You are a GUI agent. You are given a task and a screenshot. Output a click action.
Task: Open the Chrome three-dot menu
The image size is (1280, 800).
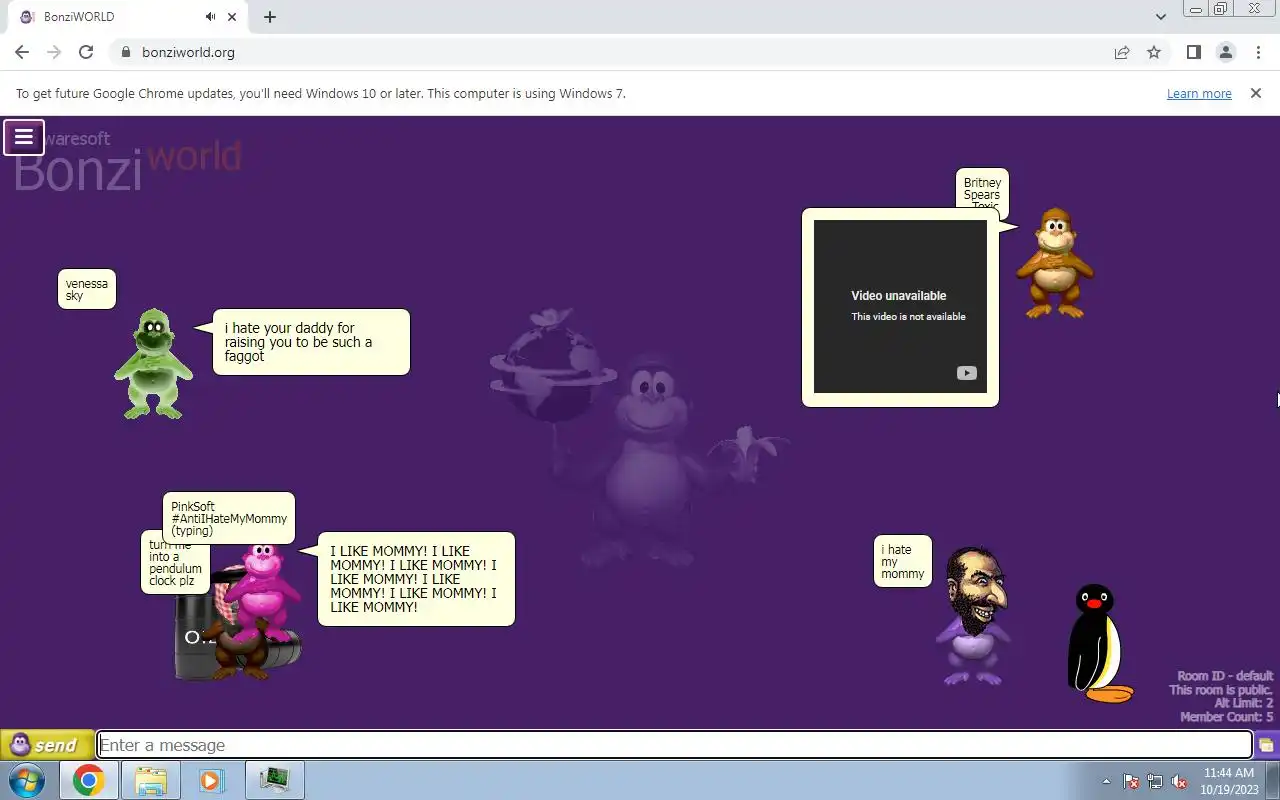coord(1258,52)
